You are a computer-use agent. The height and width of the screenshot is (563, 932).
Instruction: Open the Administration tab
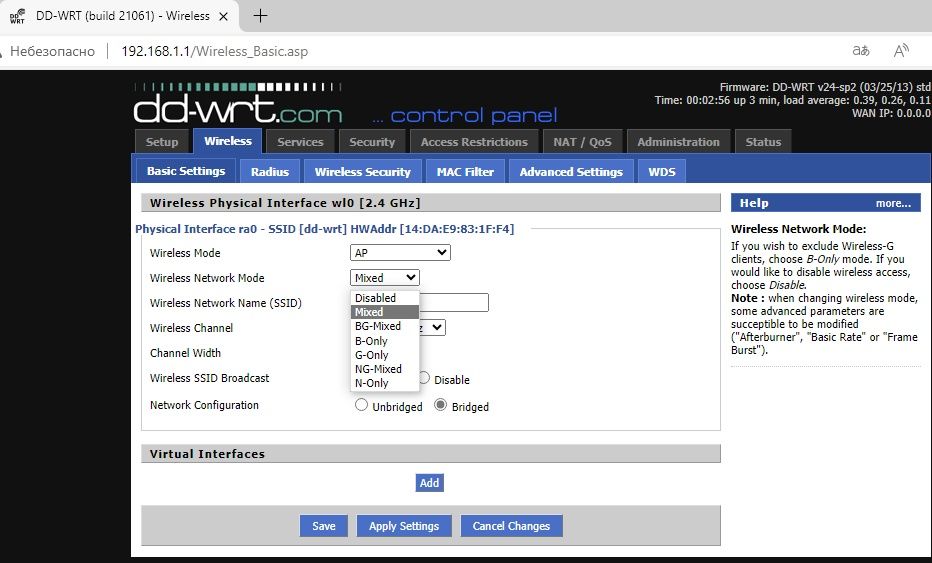point(679,141)
